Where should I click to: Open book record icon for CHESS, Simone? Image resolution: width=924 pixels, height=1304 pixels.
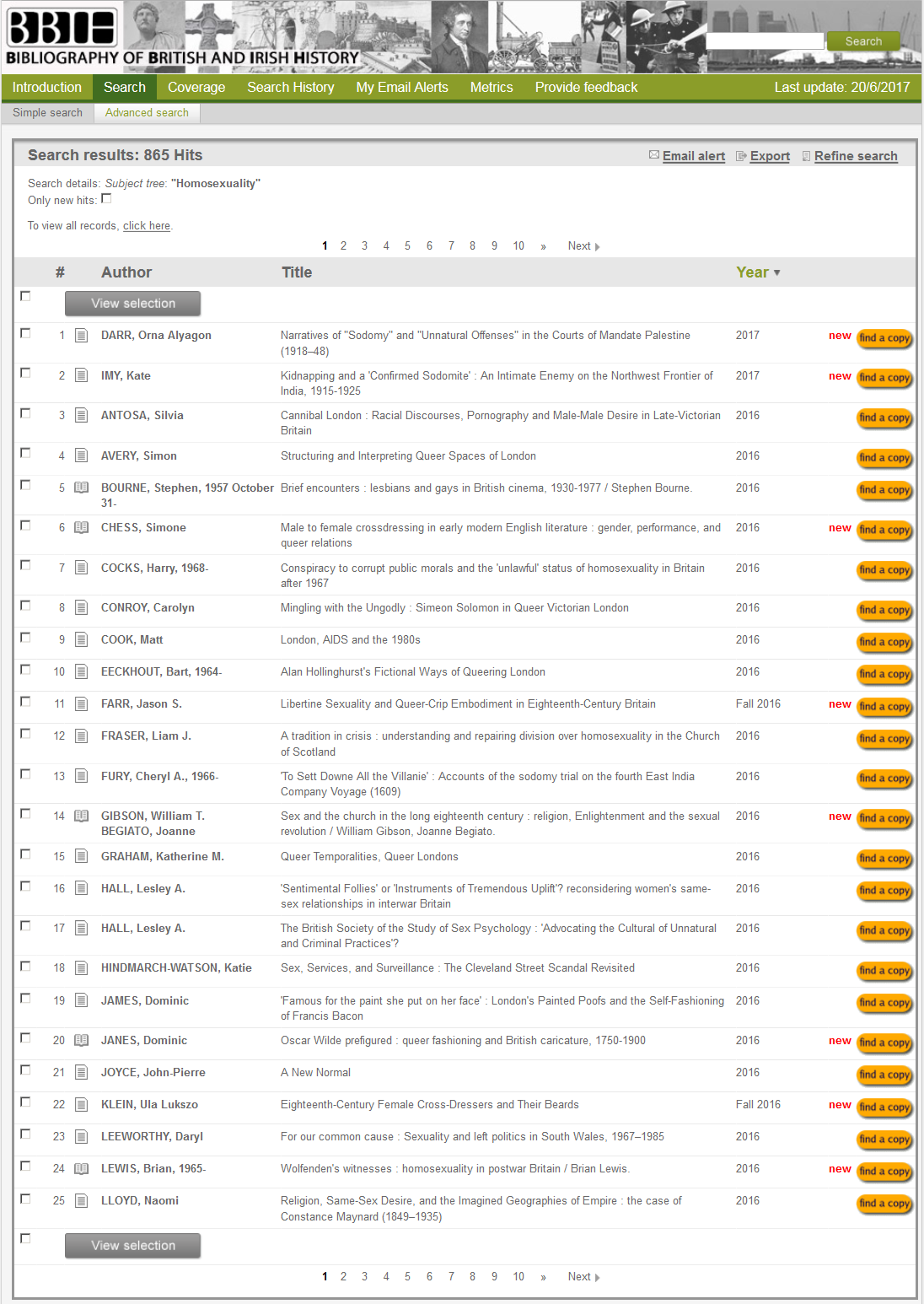[82, 528]
